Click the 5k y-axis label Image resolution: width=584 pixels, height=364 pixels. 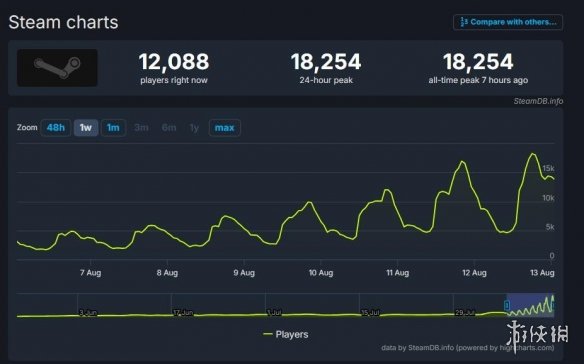tap(550, 227)
